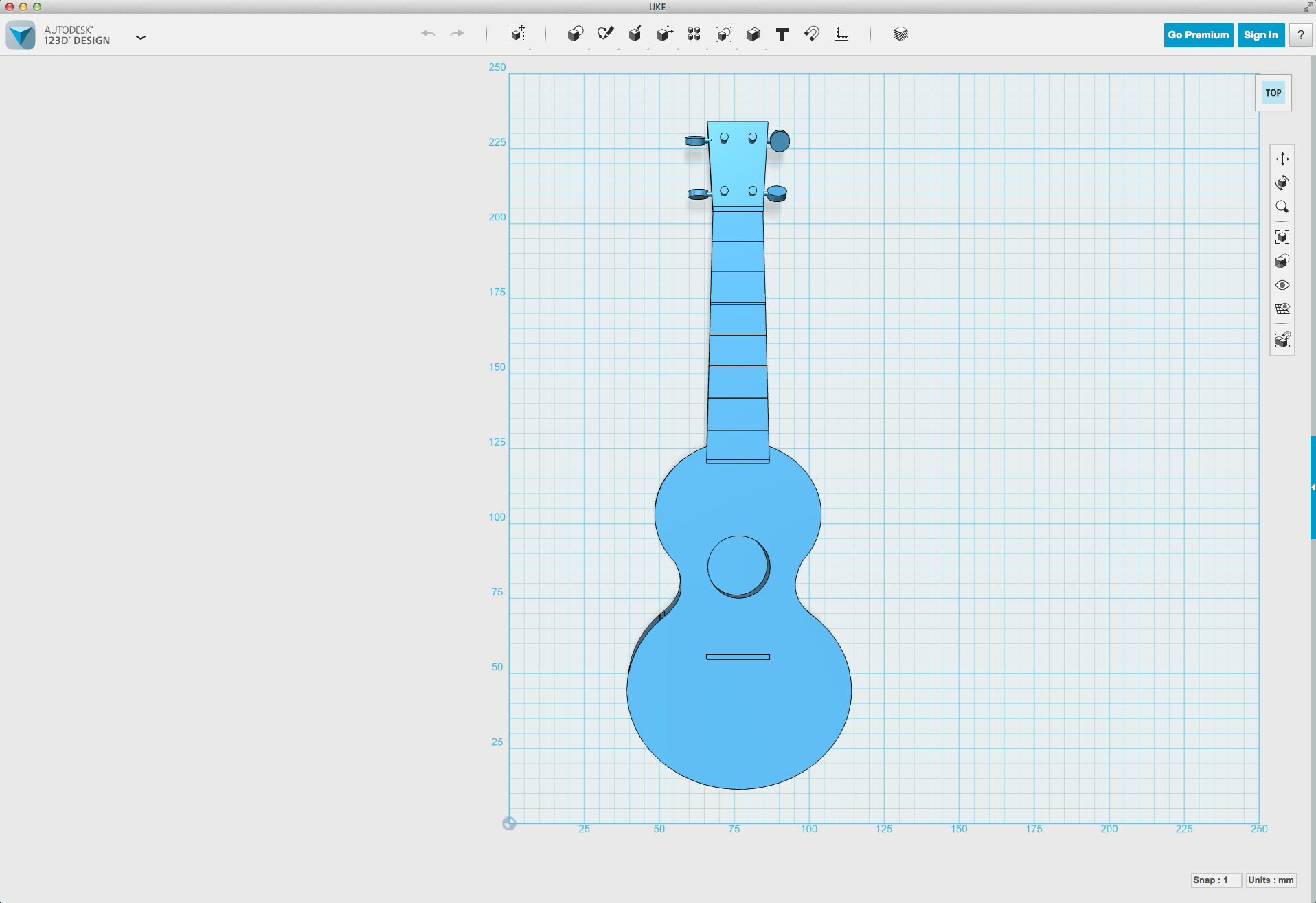This screenshot has width=1316, height=903.
Task: Open the 123D Design main menu chevron
Action: tap(141, 38)
